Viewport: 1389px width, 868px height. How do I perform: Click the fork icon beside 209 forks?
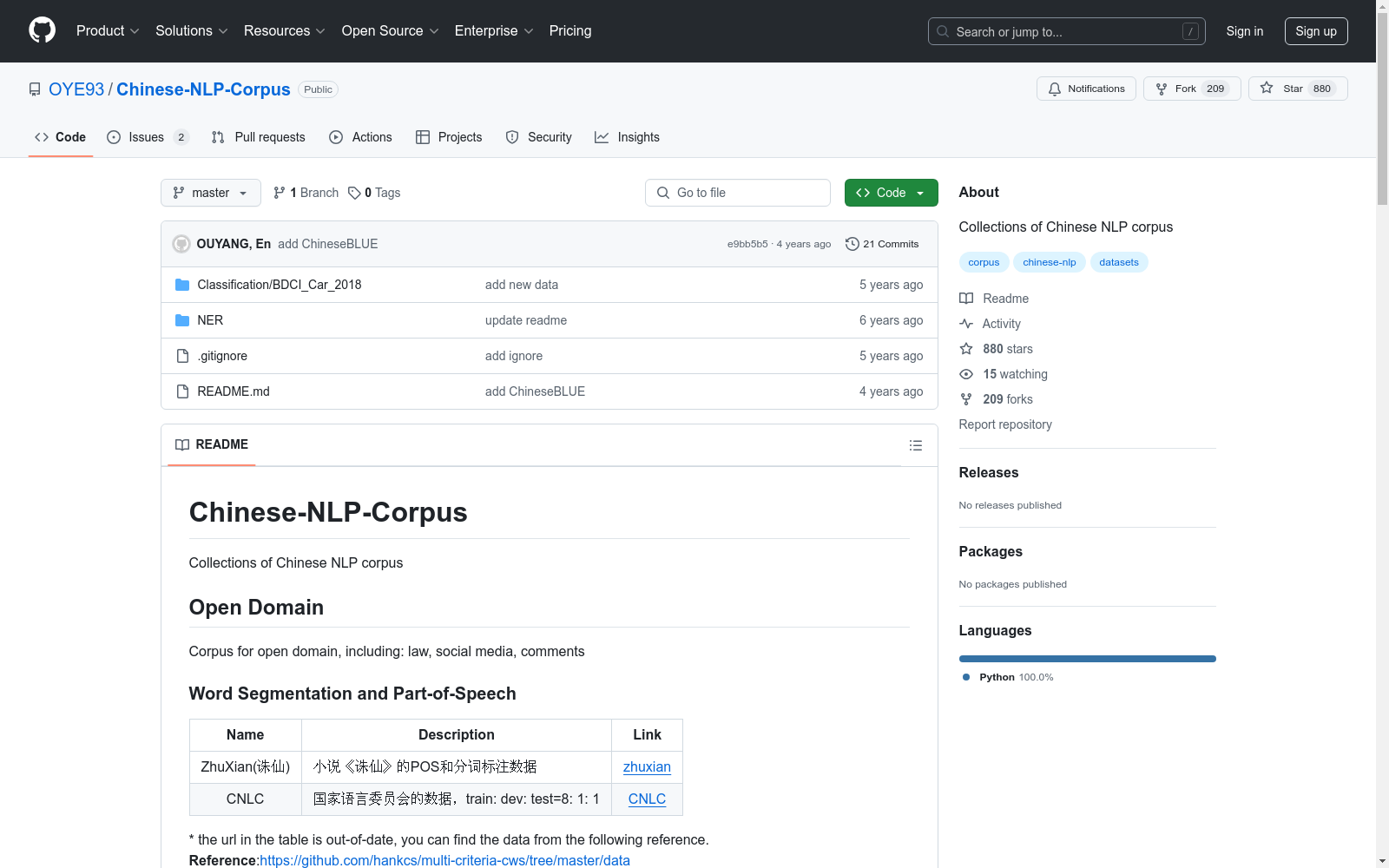pos(966,399)
